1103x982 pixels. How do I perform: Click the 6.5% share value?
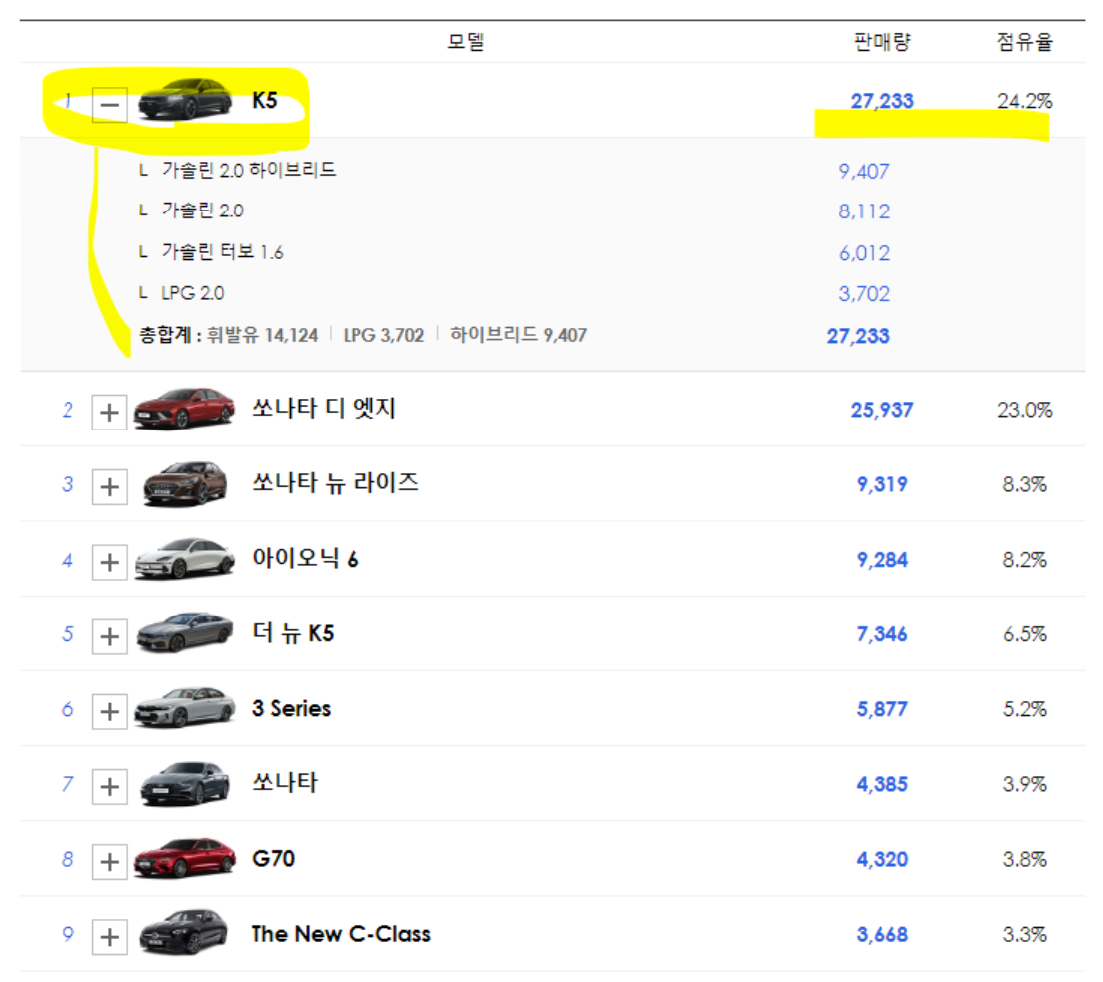coord(1024,635)
